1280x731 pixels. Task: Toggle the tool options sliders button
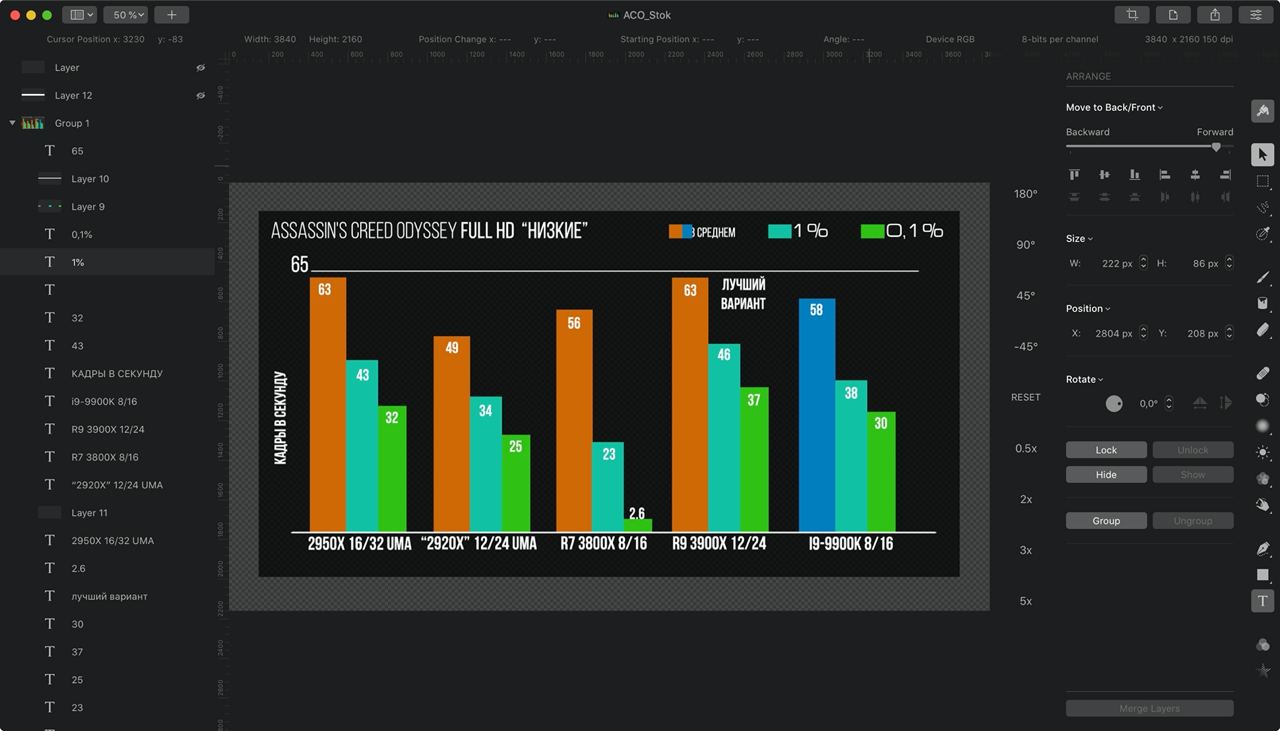1255,15
